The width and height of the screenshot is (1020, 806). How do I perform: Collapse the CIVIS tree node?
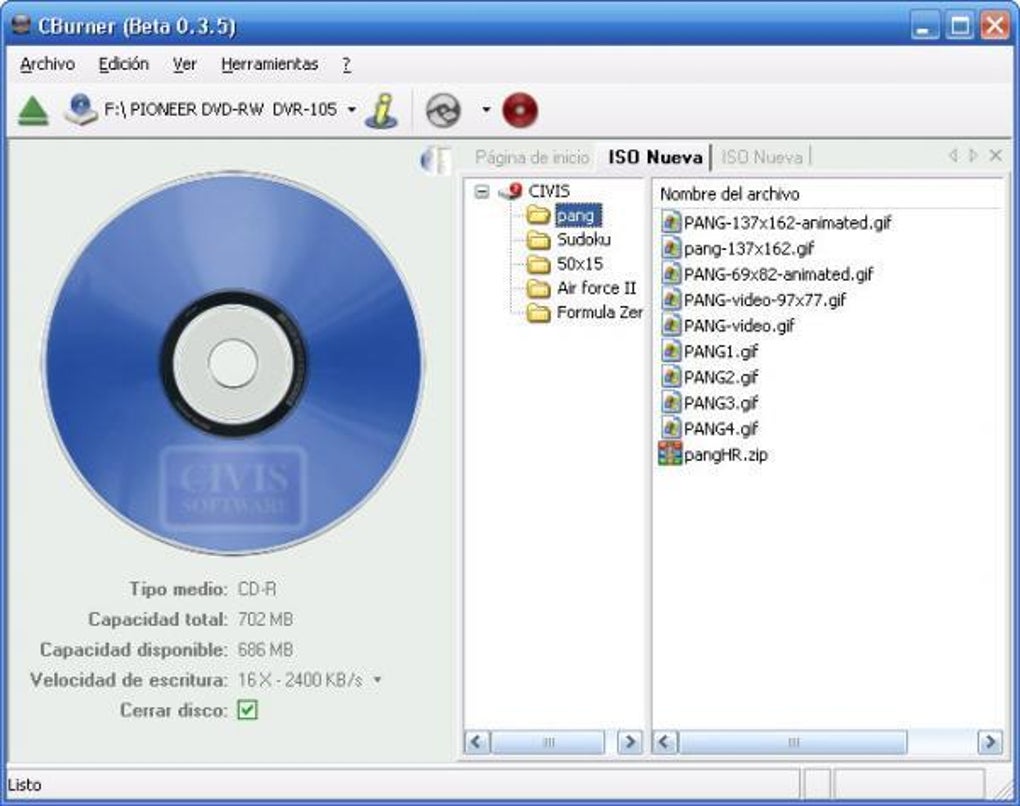click(x=481, y=191)
